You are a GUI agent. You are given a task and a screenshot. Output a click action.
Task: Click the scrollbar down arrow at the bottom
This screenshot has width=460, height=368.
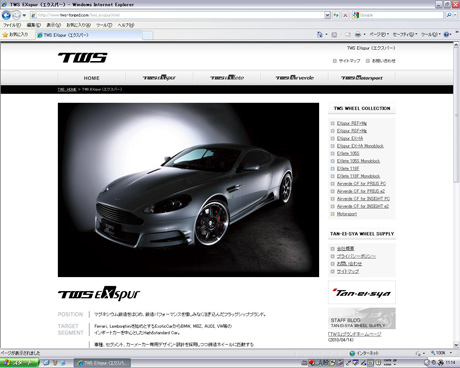(456, 345)
